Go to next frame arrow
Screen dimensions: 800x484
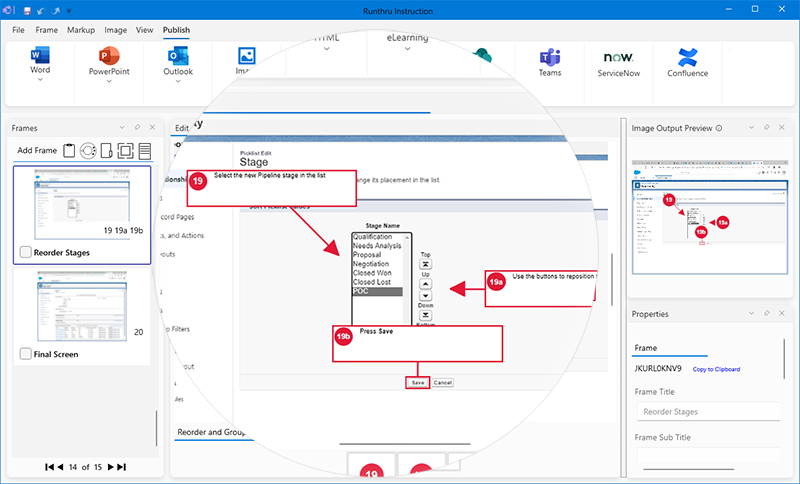click(111, 467)
